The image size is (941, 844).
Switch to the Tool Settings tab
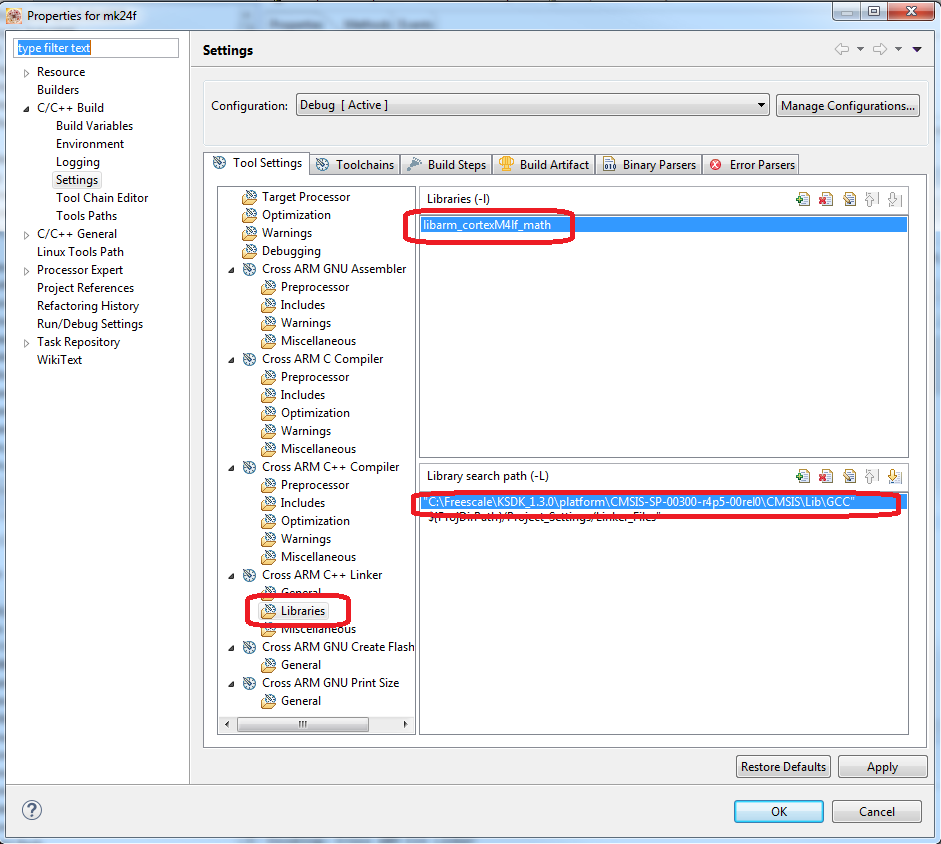pos(257,163)
